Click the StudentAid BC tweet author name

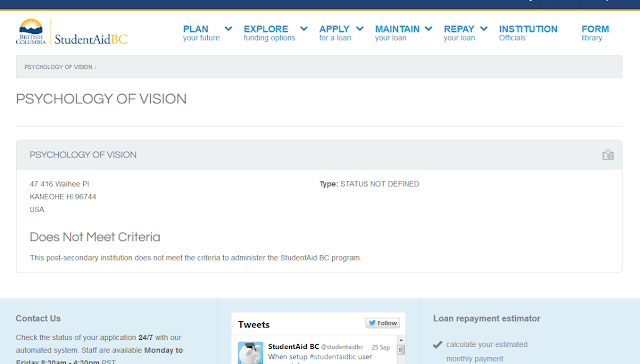click(293, 346)
